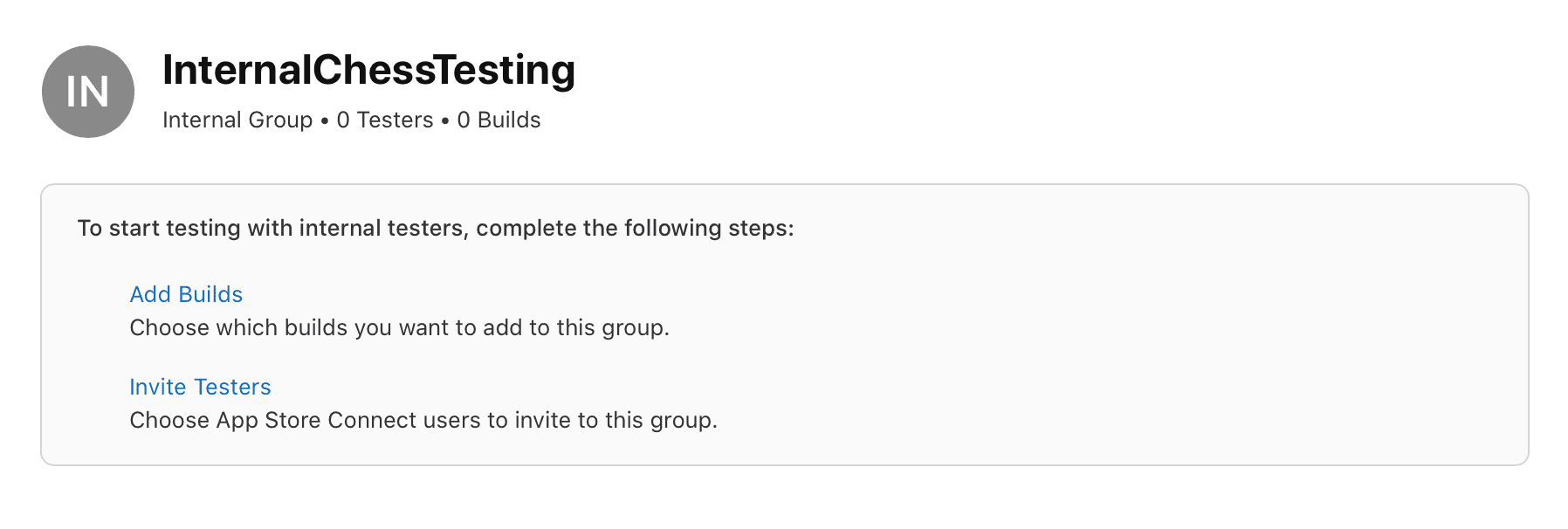Screen dimensions: 1568x529
Task: Click inside the getting started card
Action: 786,323
